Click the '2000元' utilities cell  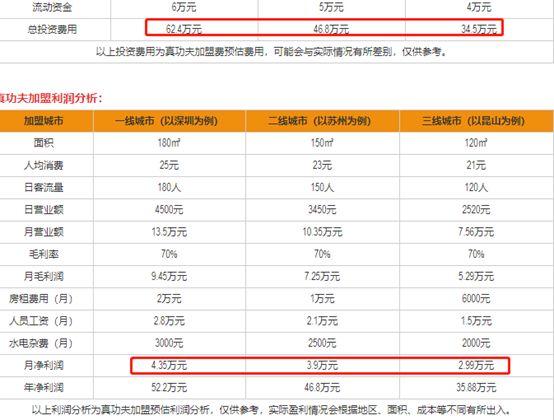point(476,343)
